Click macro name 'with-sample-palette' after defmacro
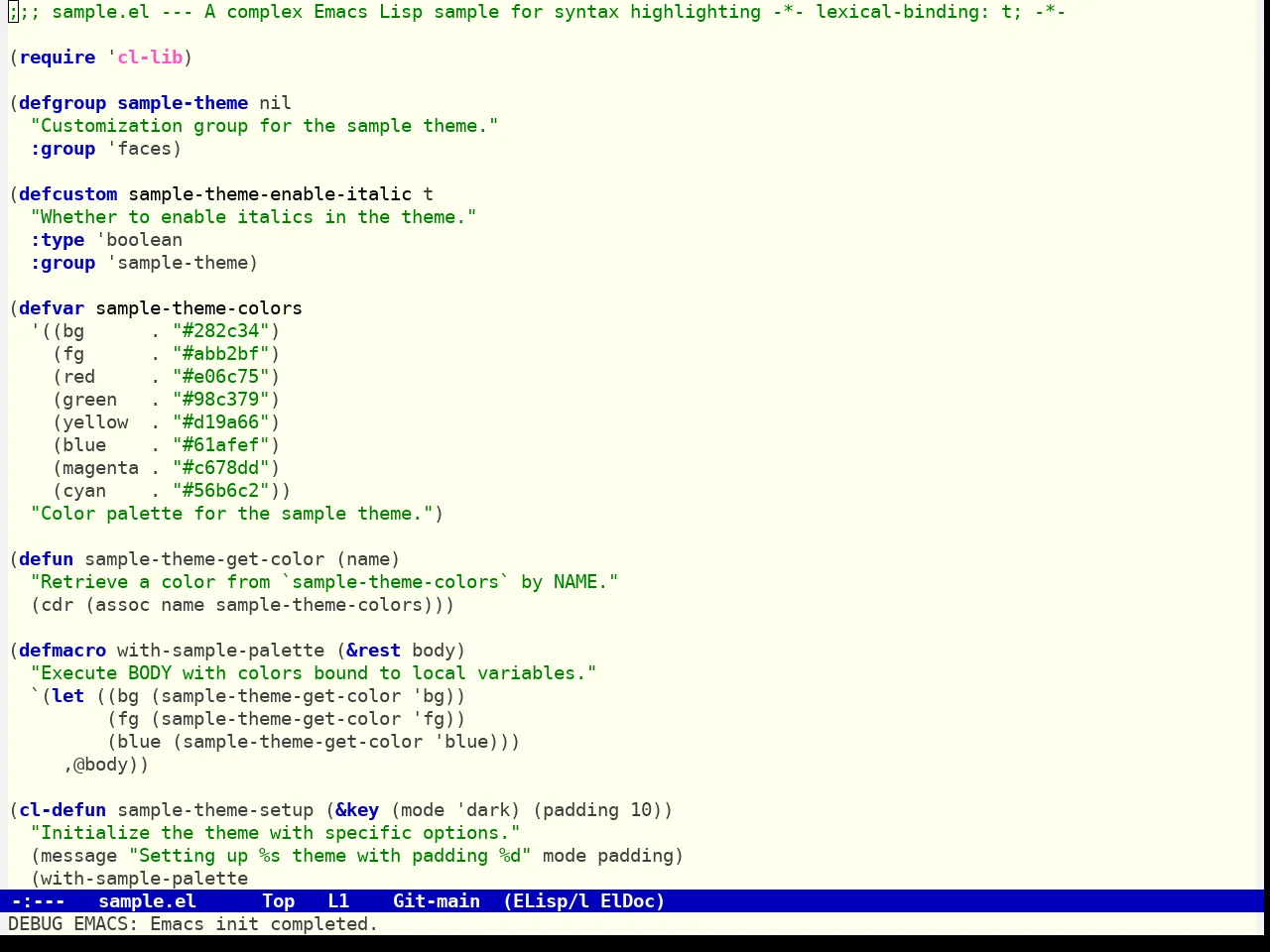Screen dimensions: 1270x952 220,651
